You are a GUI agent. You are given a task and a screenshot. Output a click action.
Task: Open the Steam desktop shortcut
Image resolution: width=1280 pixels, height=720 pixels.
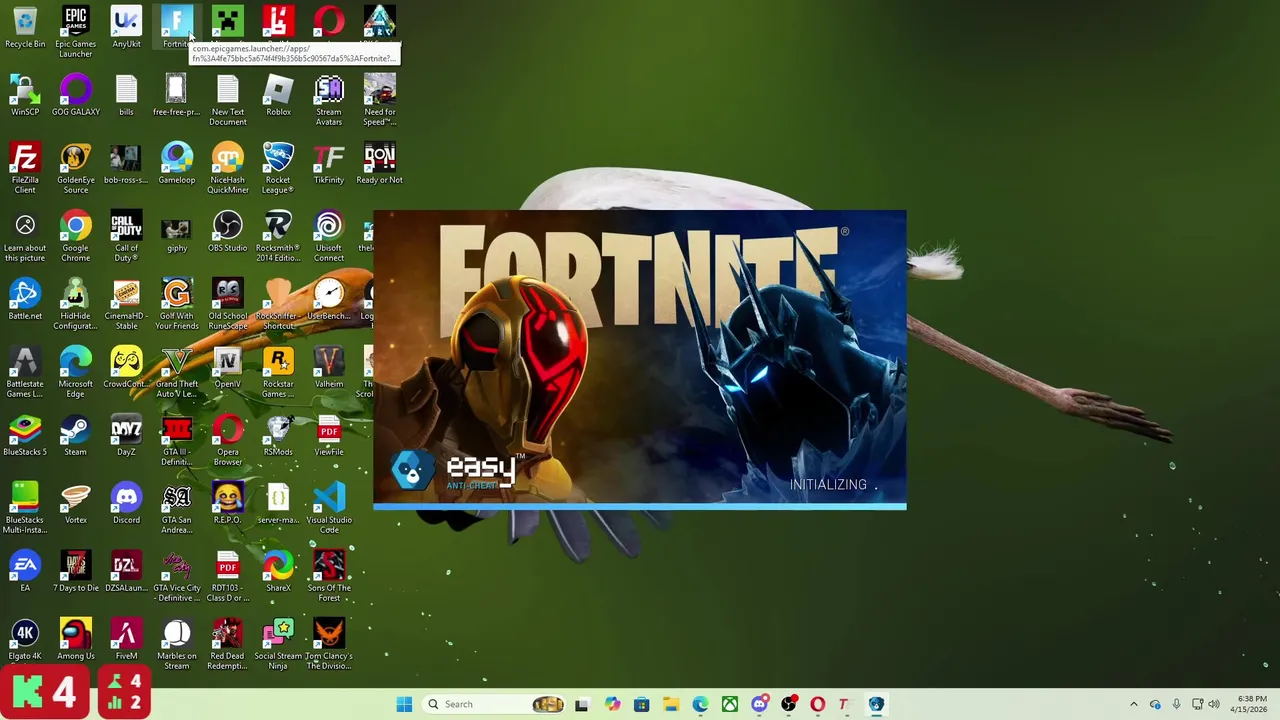(x=75, y=435)
